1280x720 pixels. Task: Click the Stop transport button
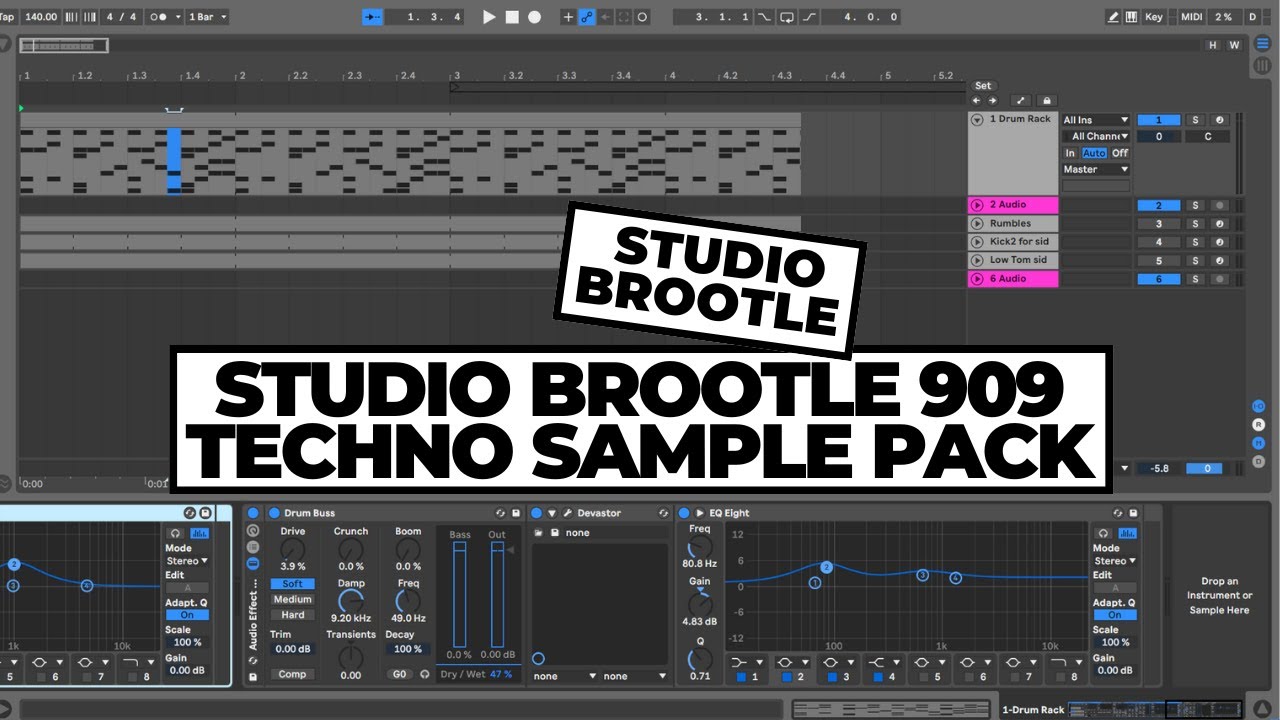[x=512, y=17]
